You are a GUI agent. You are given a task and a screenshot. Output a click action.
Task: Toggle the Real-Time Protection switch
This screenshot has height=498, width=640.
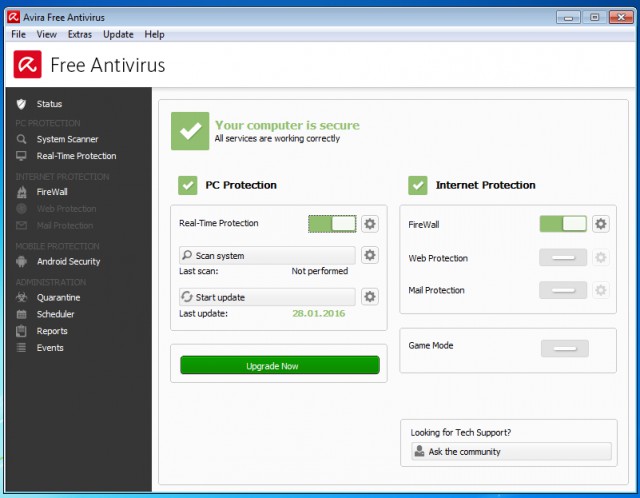(332, 224)
